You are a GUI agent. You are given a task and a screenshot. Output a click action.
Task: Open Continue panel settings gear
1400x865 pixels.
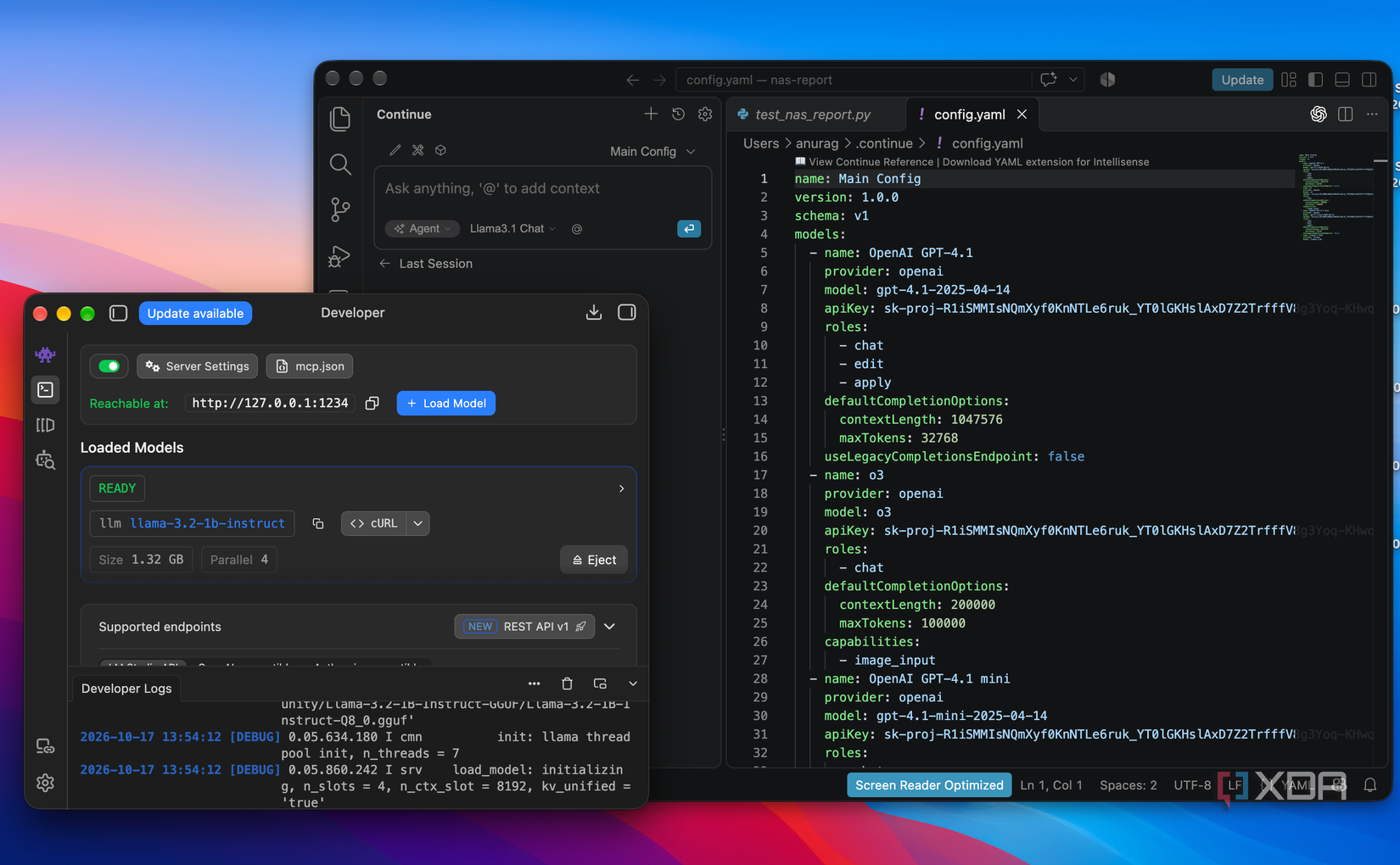coord(705,114)
